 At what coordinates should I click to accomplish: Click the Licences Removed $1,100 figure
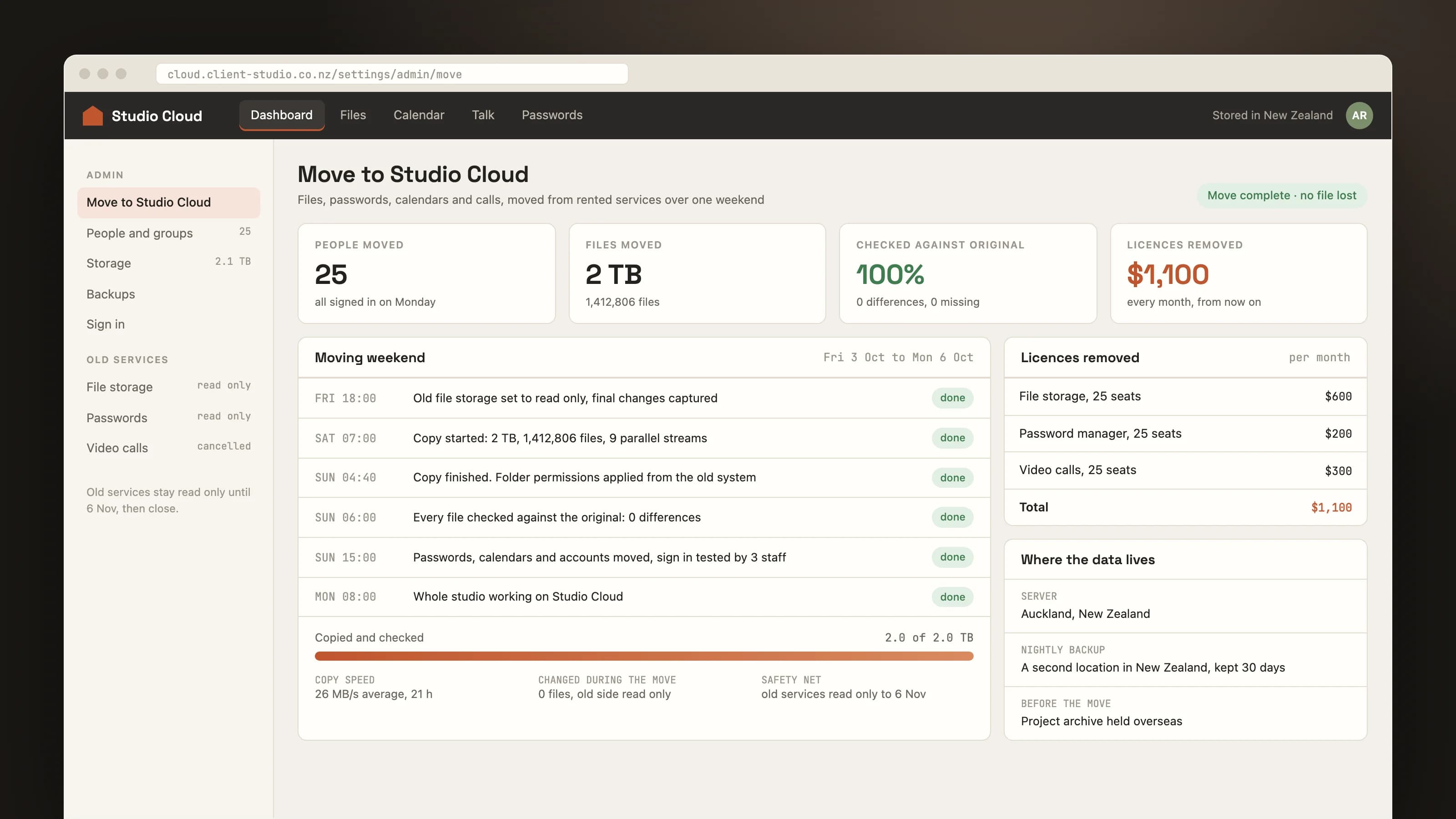click(x=1168, y=275)
